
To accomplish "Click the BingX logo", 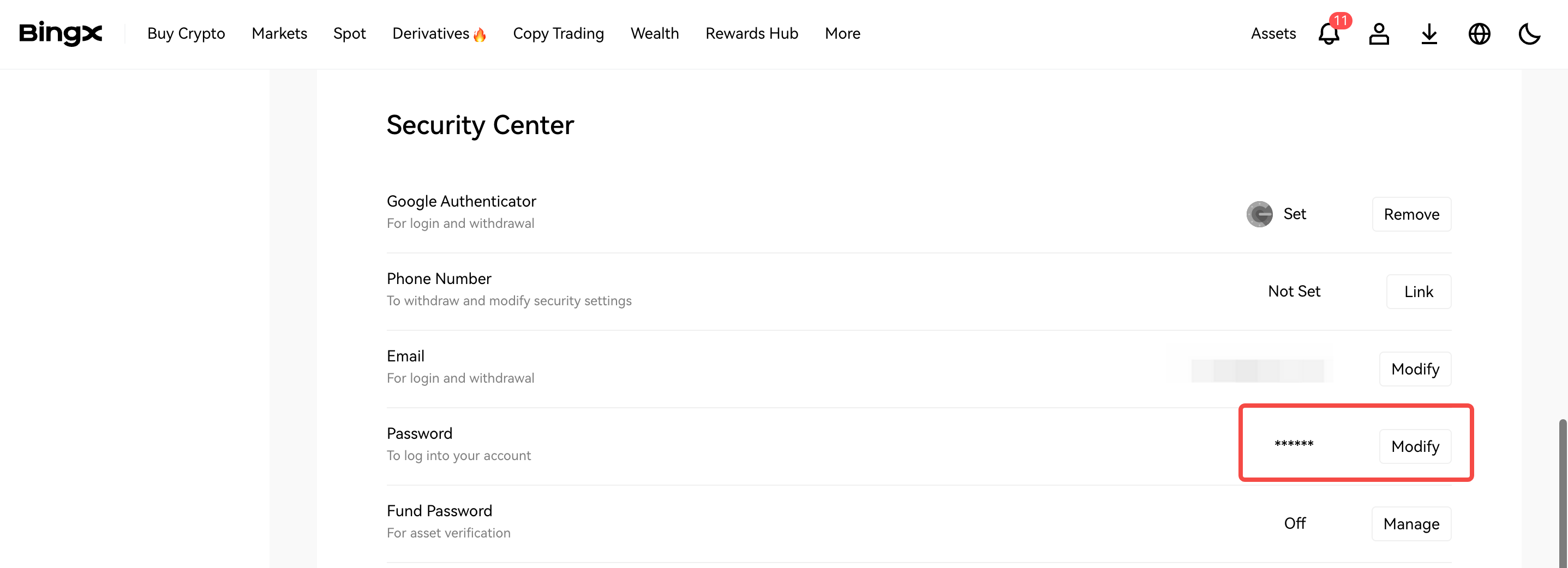I will (x=60, y=33).
